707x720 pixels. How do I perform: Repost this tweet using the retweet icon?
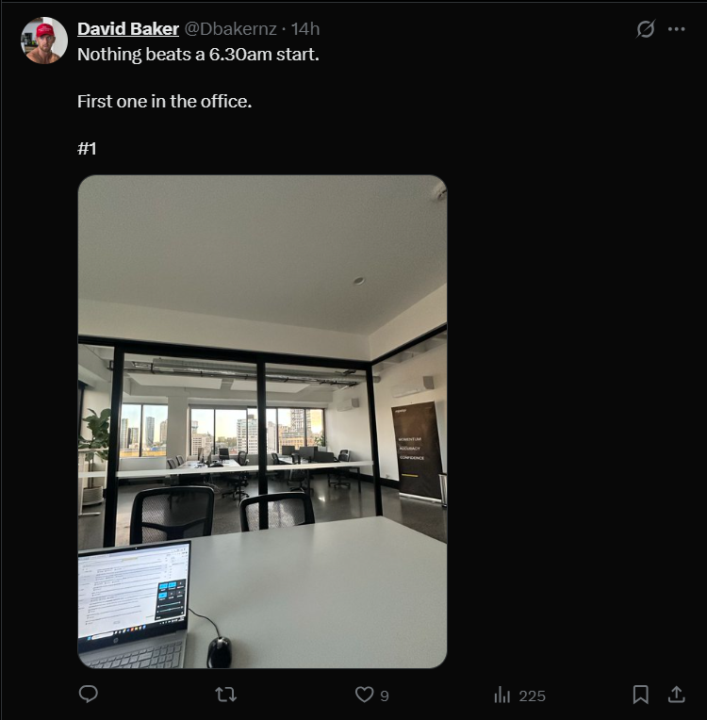coord(226,694)
